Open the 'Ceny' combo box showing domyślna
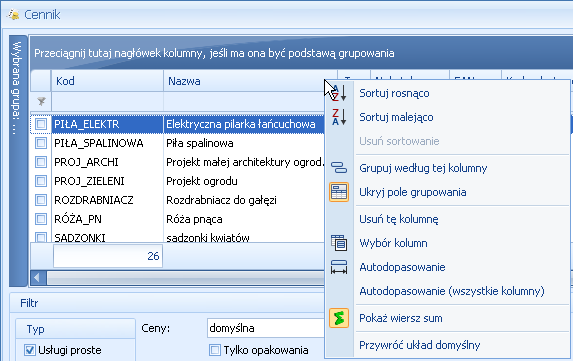The image size is (573, 361). point(266,328)
